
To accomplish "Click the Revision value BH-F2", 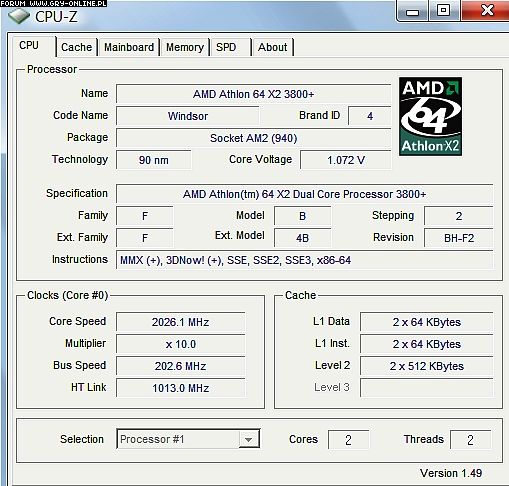I will tap(458, 238).
